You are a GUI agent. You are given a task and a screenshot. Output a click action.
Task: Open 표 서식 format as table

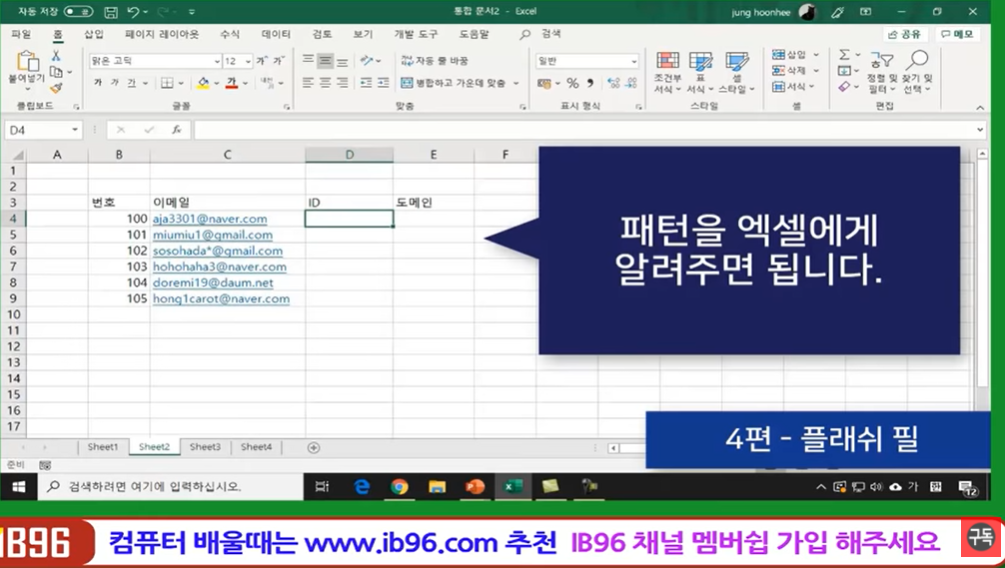tap(700, 72)
